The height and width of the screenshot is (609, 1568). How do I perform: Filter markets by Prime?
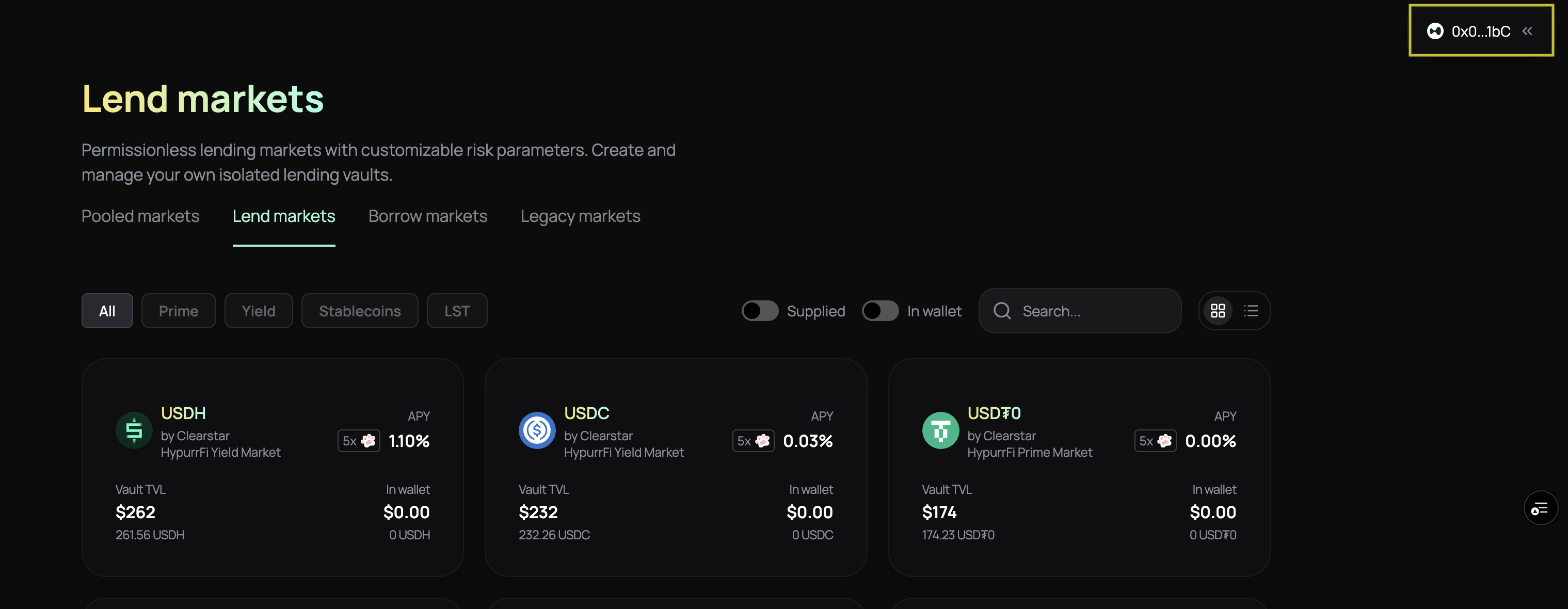[179, 310]
